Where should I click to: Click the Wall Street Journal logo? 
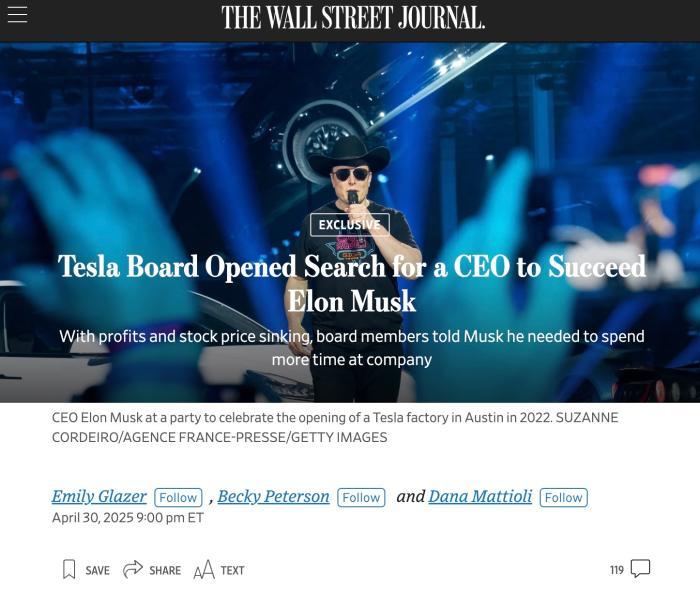353,18
